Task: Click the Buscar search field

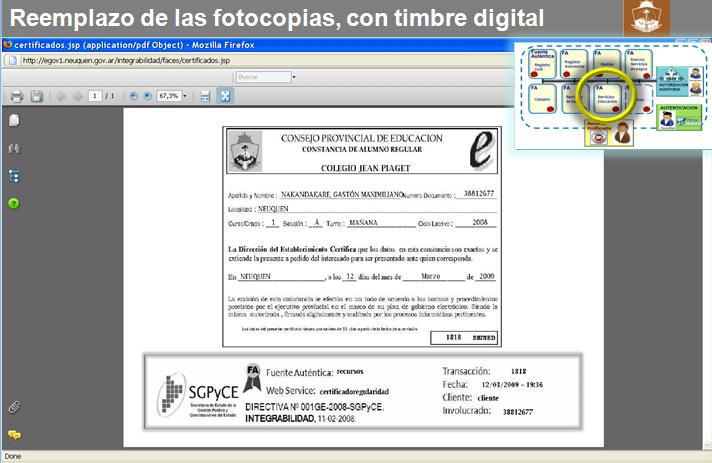Action: coord(260,77)
